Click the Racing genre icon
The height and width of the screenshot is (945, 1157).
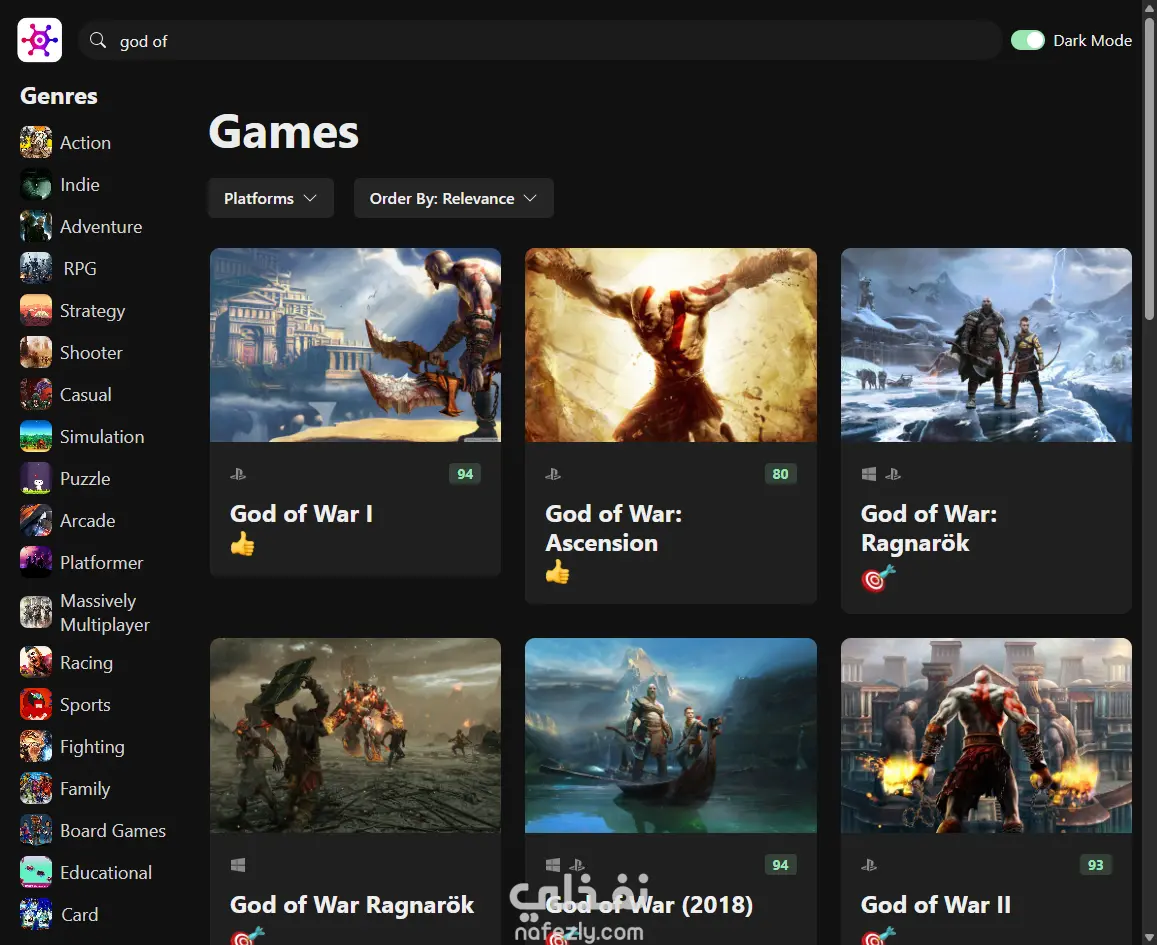pos(35,662)
